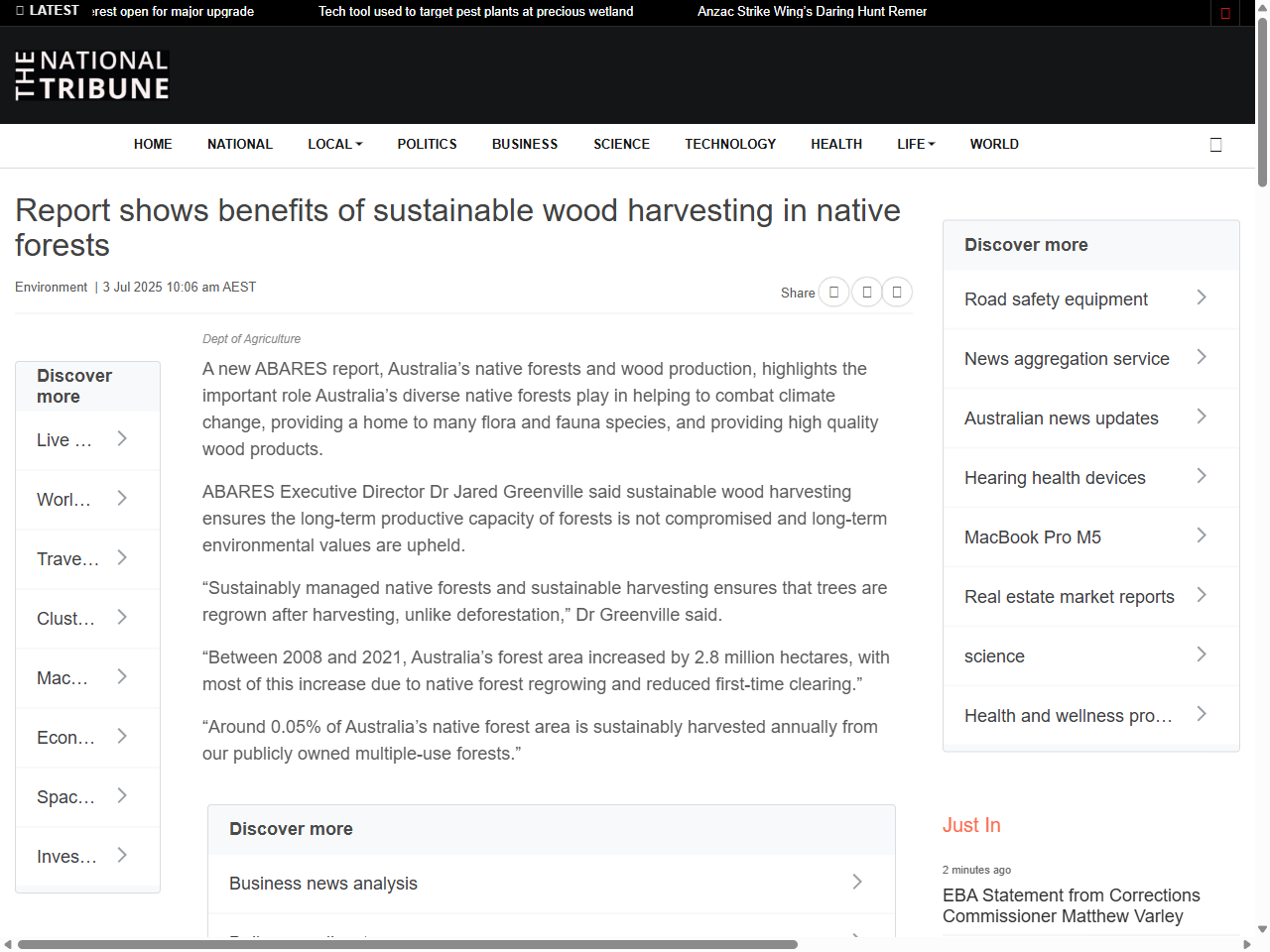Click The National Tribune logo

coord(92,75)
